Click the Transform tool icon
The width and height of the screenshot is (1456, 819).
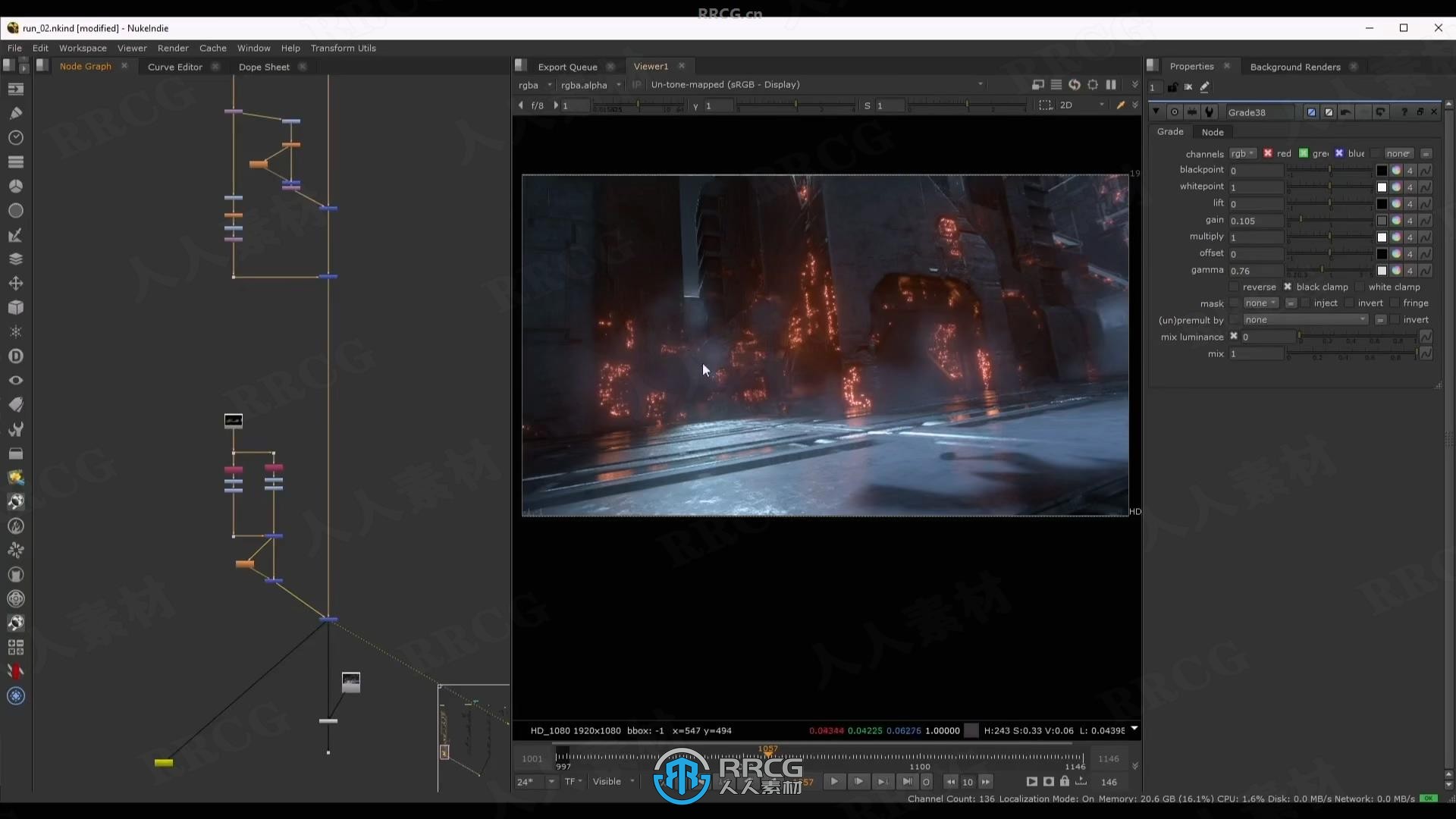[15, 283]
